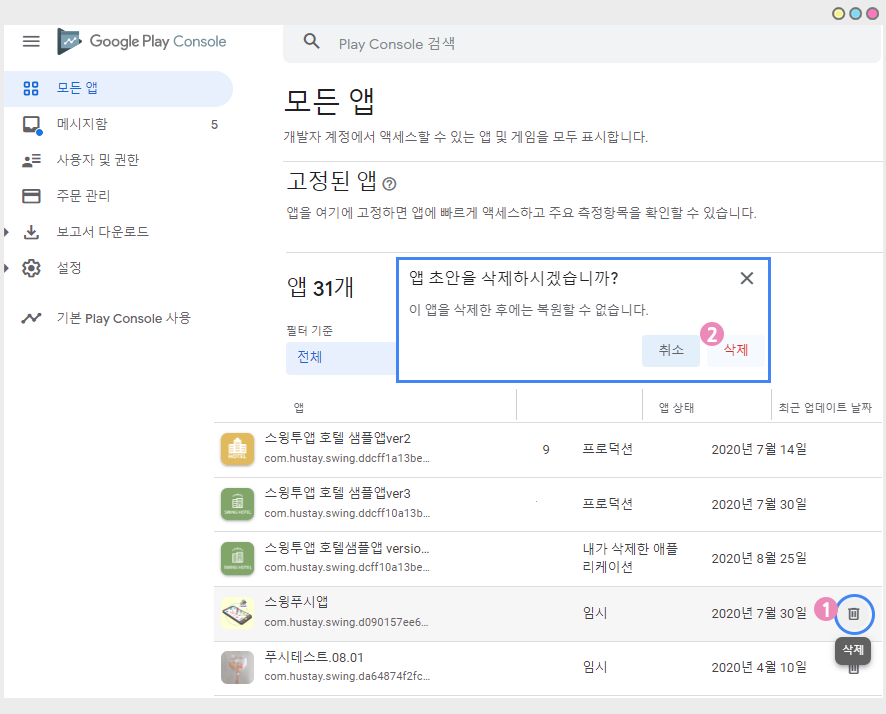Click the Google Play Console logo

pyautogui.click(x=142, y=42)
